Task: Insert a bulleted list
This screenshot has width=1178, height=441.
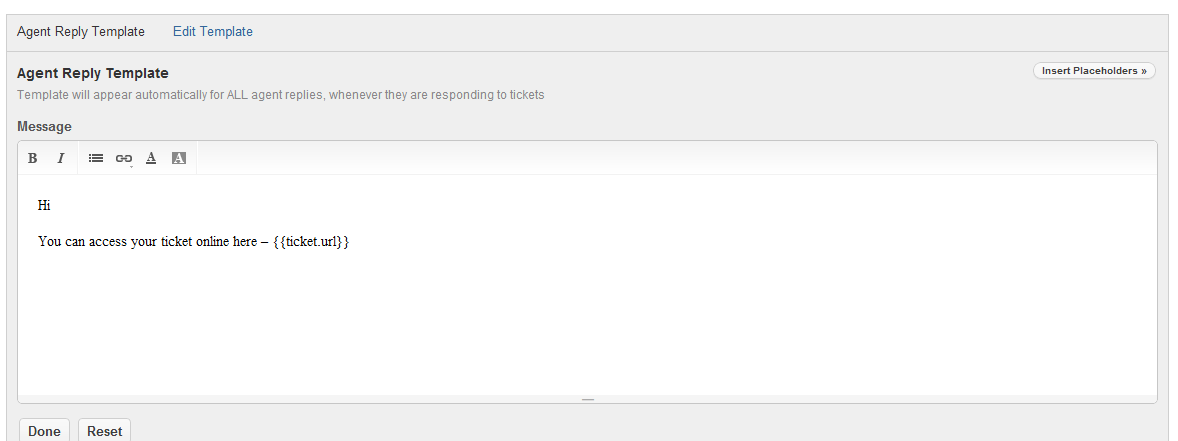Action: (96, 158)
